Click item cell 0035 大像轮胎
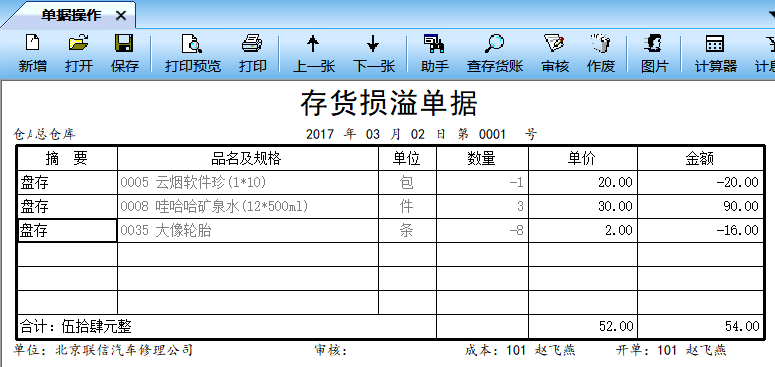The image size is (775, 367). point(248,231)
